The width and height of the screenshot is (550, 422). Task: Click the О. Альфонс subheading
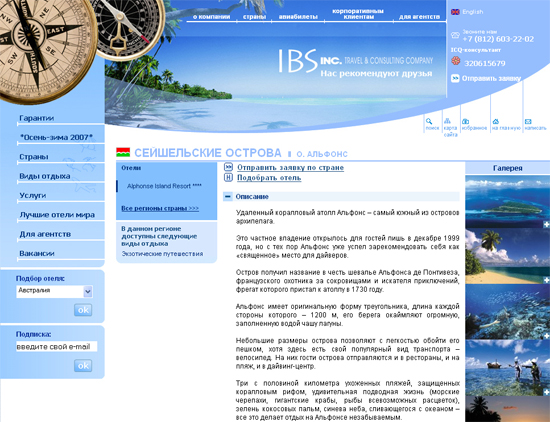322,154
